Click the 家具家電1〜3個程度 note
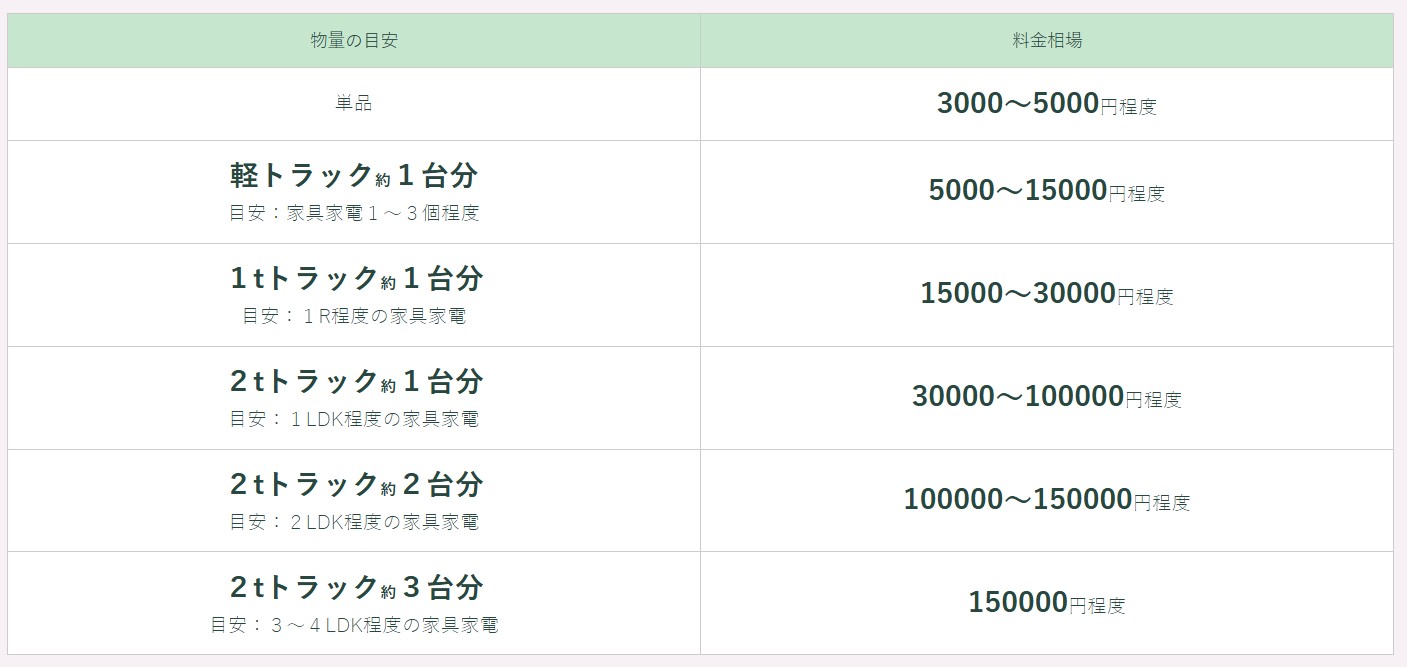The width and height of the screenshot is (1407, 667). [354, 214]
